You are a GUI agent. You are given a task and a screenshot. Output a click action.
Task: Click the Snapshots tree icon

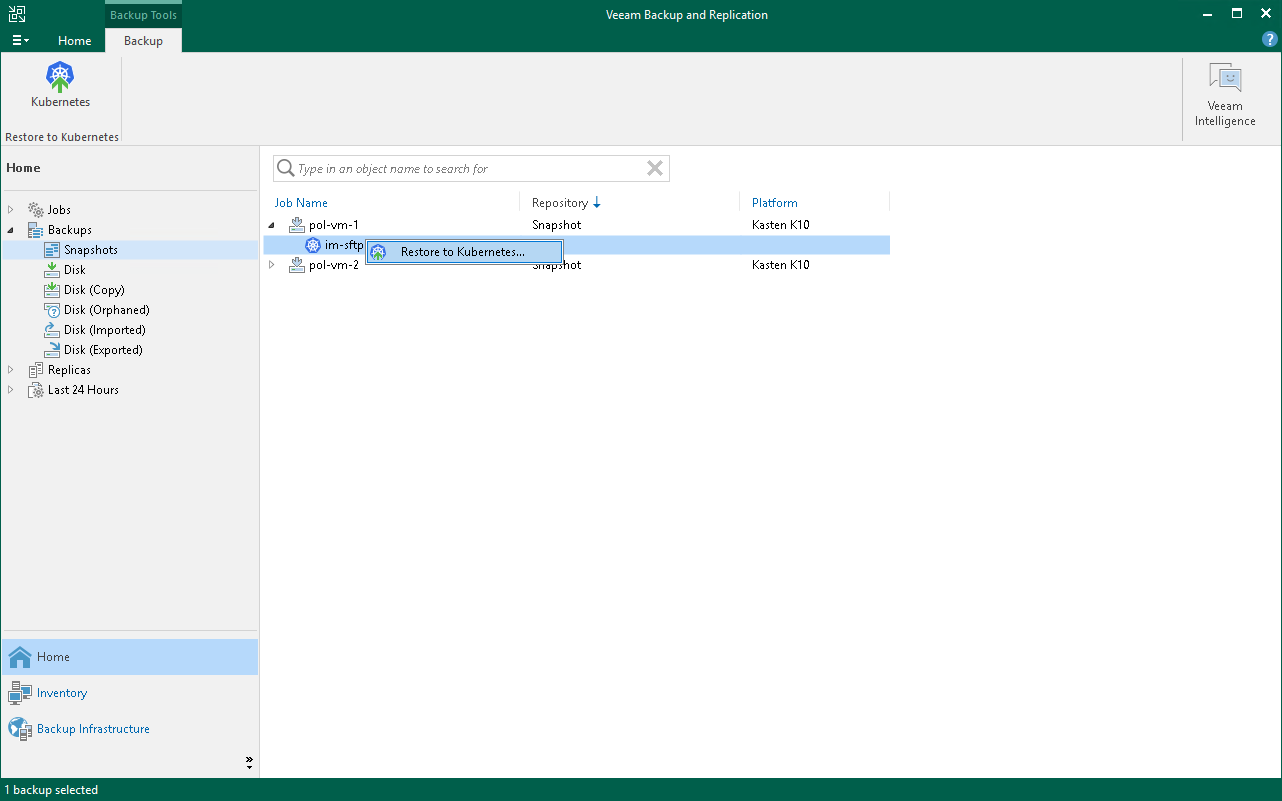(x=52, y=250)
